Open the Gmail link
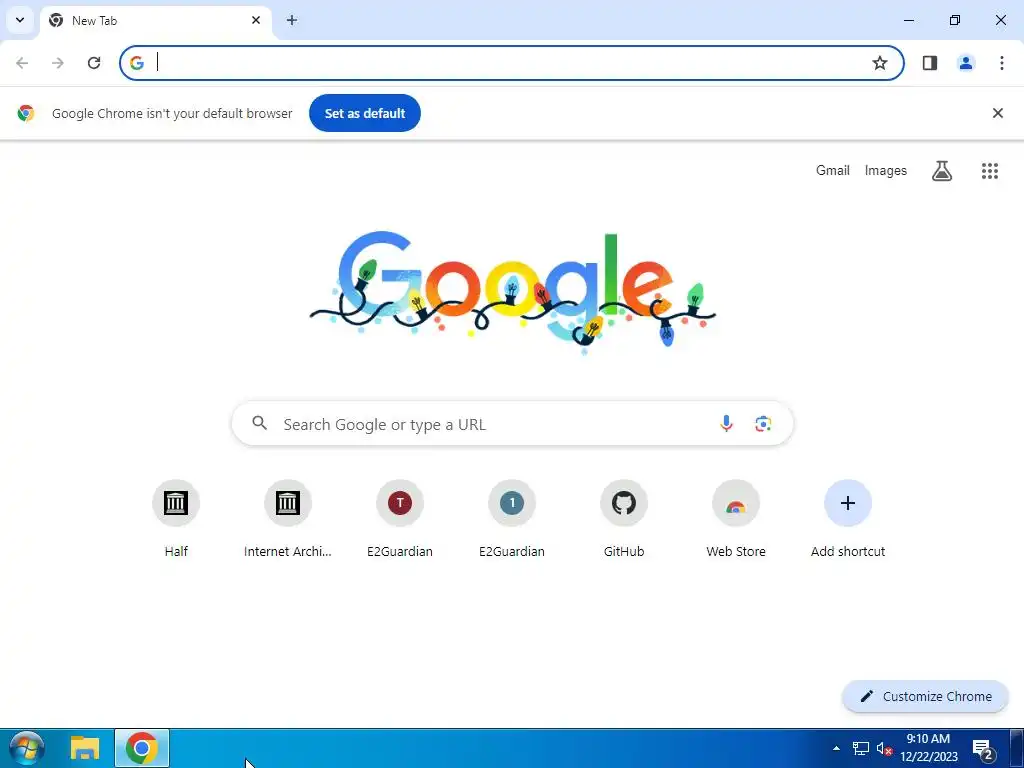Image resolution: width=1024 pixels, height=768 pixels. pyautogui.click(x=833, y=170)
